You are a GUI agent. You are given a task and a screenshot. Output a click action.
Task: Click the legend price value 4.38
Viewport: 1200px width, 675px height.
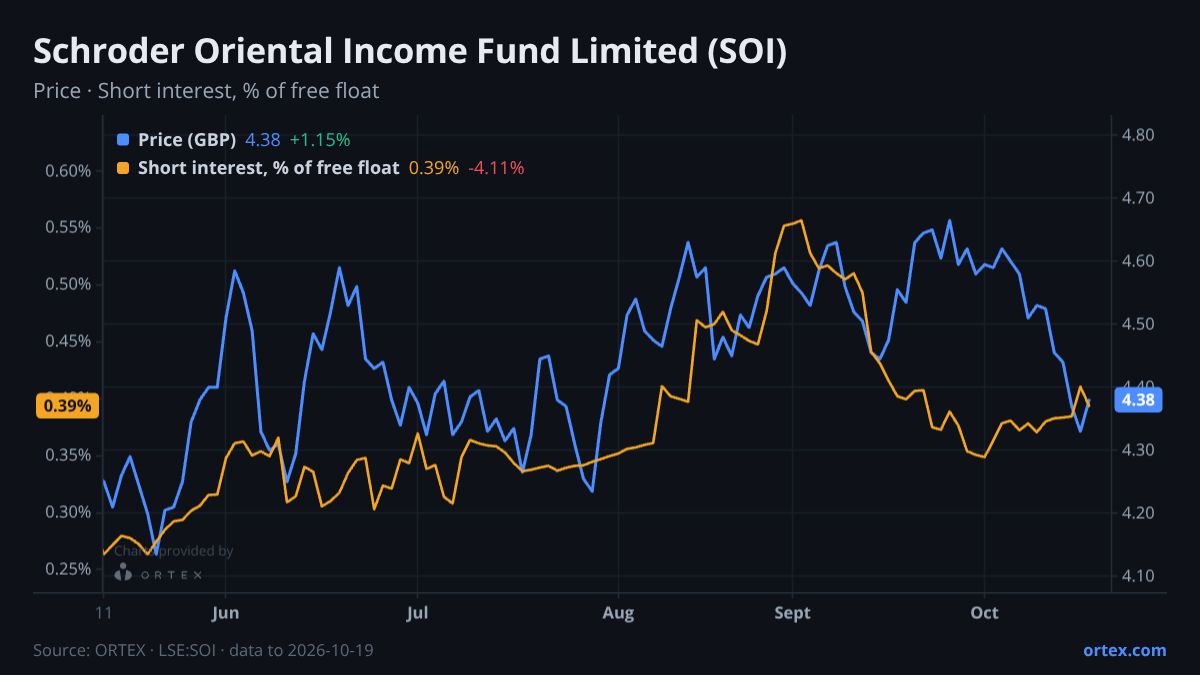(263, 140)
